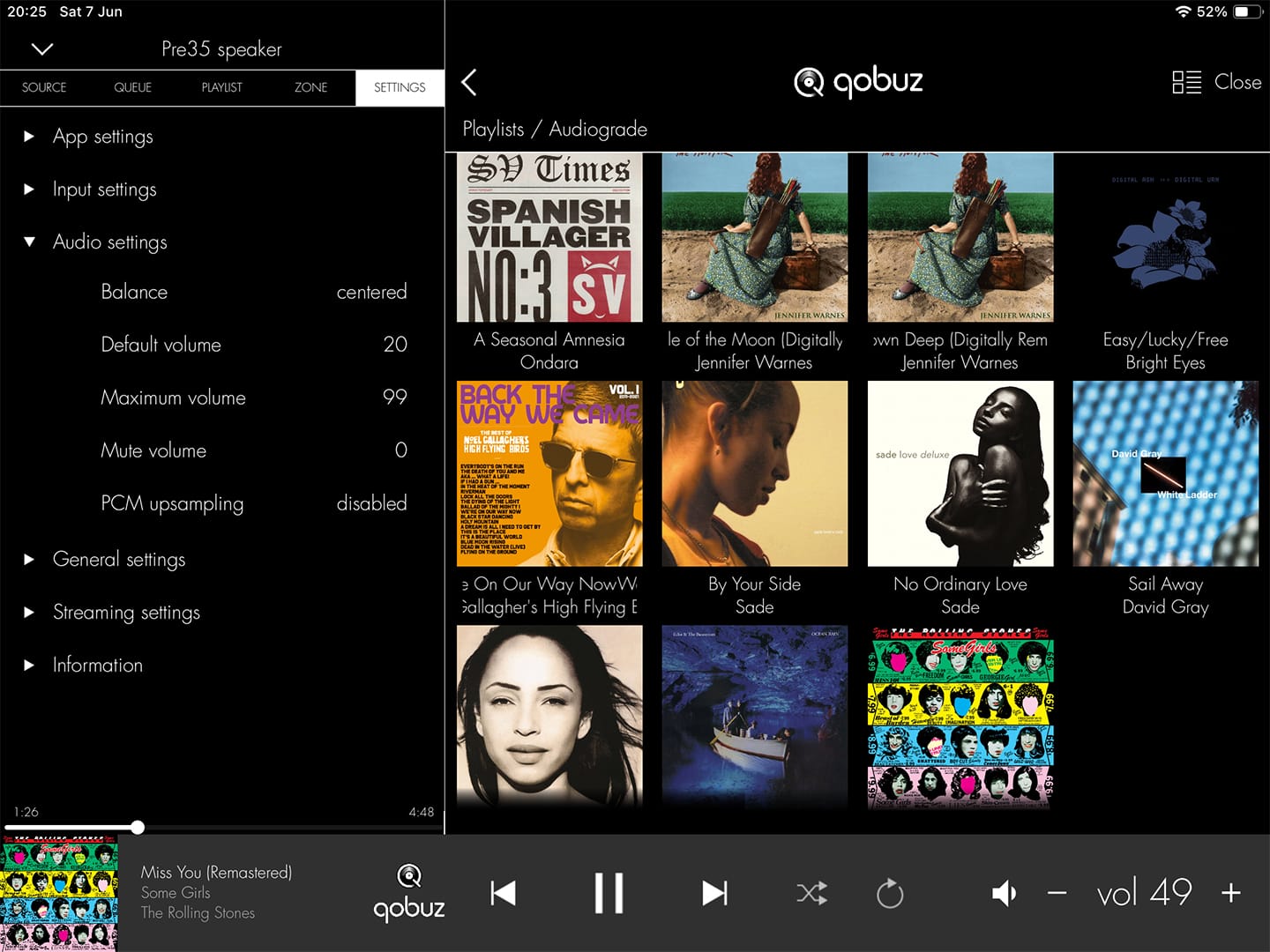Toggle repeat playback mode
The image size is (1270, 952).
pyautogui.click(x=890, y=893)
